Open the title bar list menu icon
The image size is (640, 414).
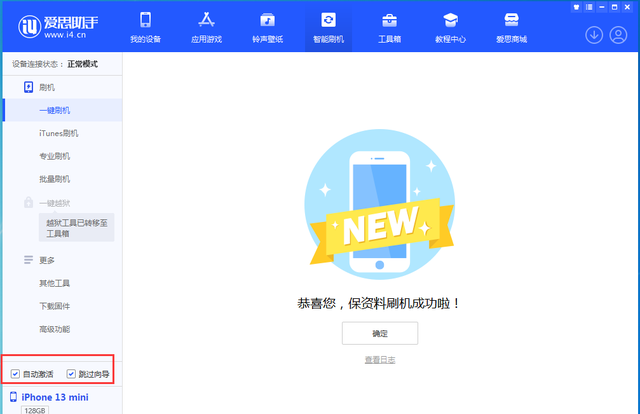(x=589, y=7)
